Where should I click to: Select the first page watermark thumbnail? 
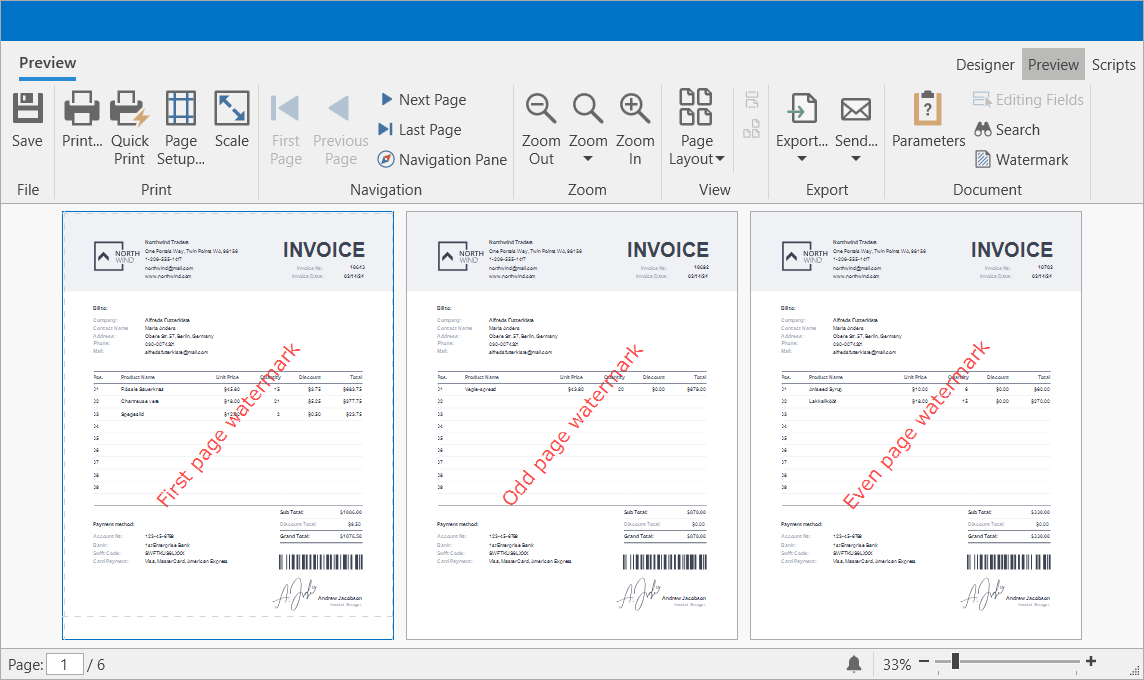(228, 425)
